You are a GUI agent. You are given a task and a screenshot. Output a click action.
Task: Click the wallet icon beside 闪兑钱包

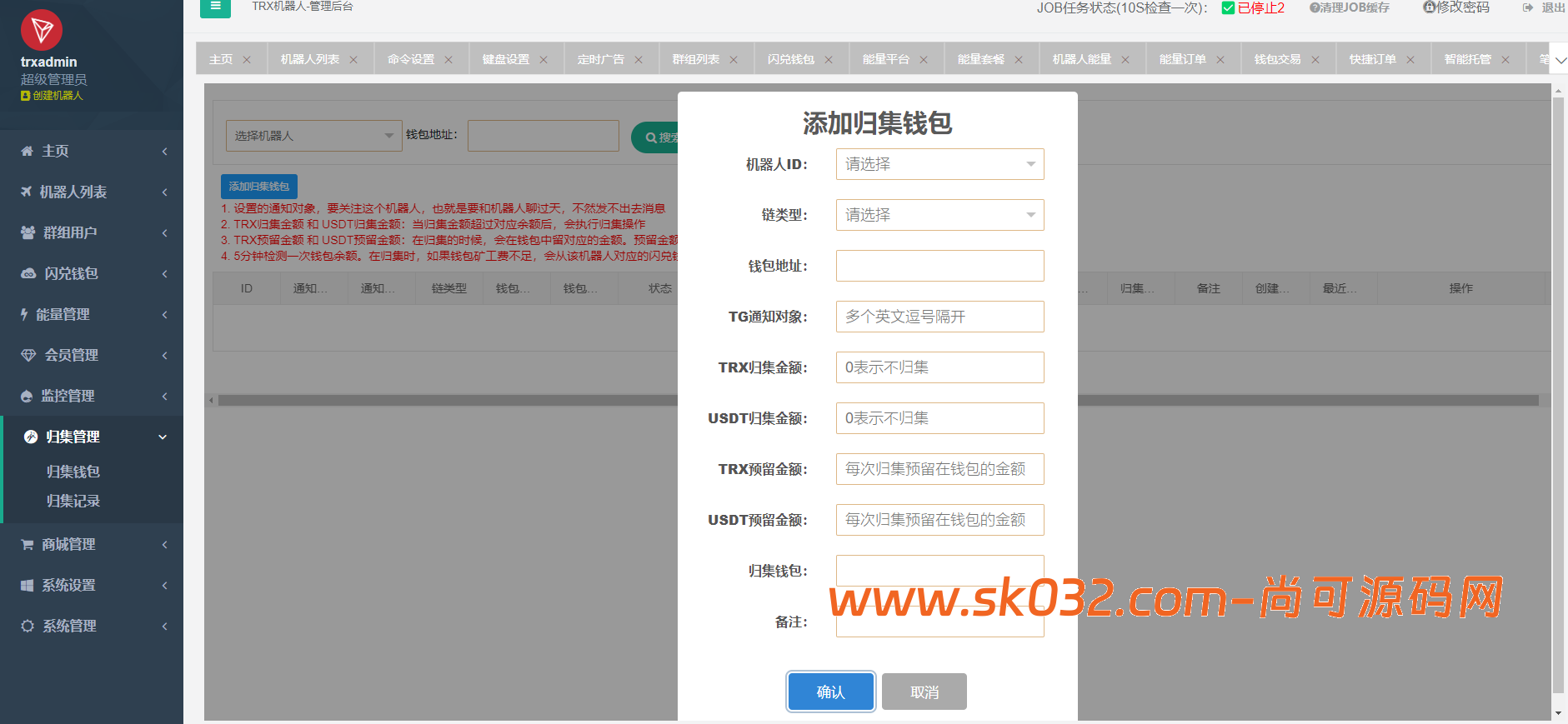pos(28,273)
